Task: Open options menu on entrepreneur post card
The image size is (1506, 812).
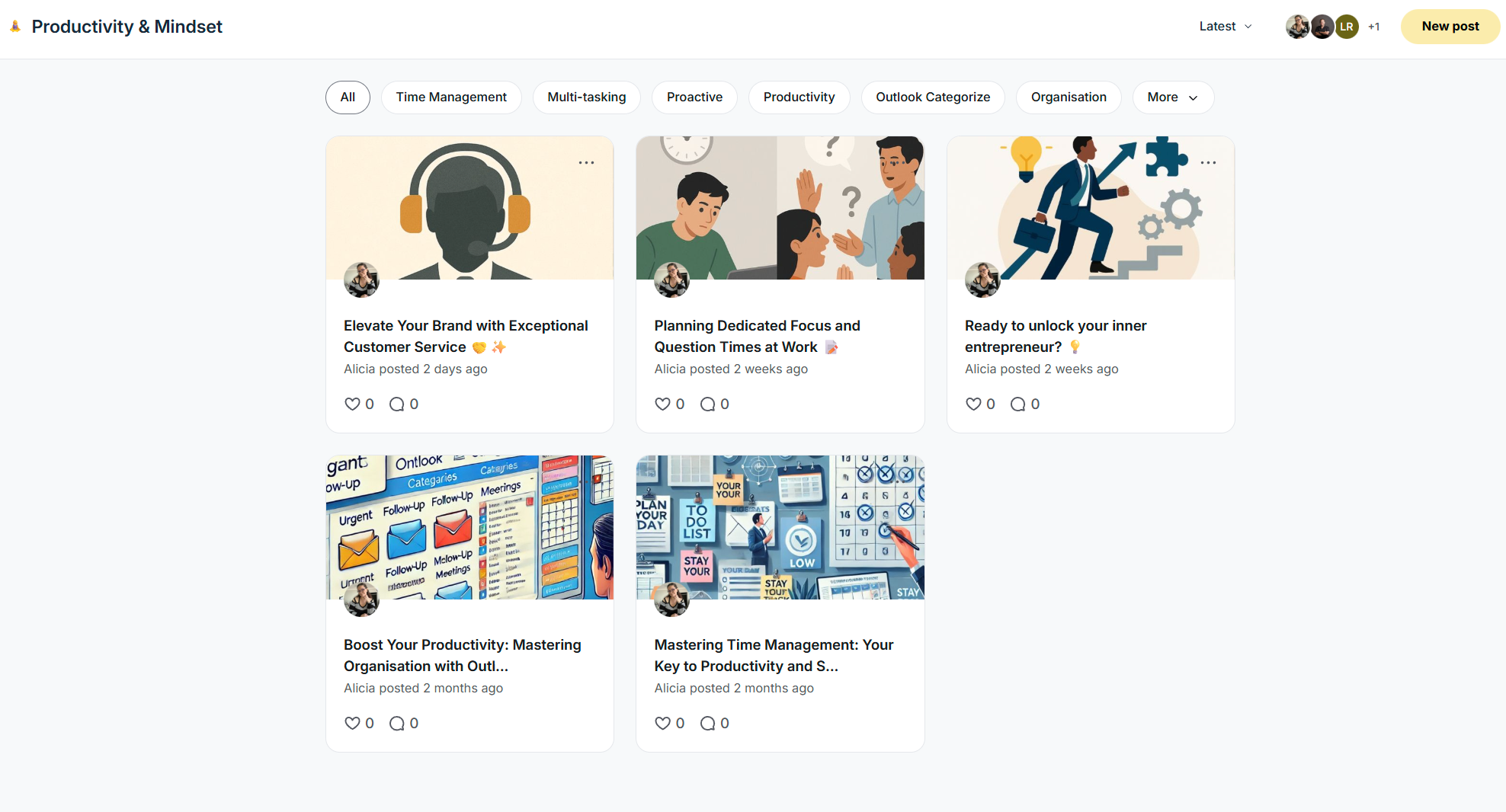Action: 1208,162
